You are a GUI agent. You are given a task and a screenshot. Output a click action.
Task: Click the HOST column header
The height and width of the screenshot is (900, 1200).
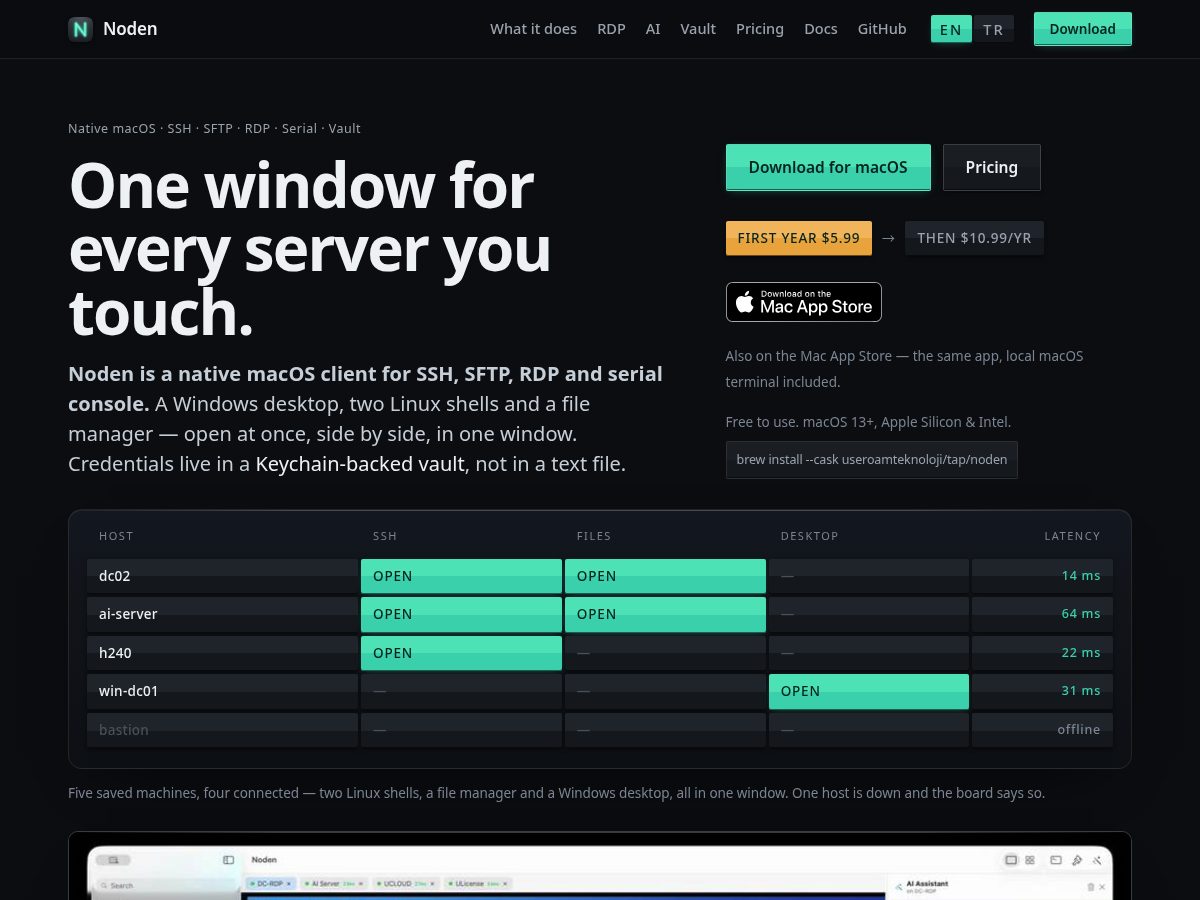[116, 536]
